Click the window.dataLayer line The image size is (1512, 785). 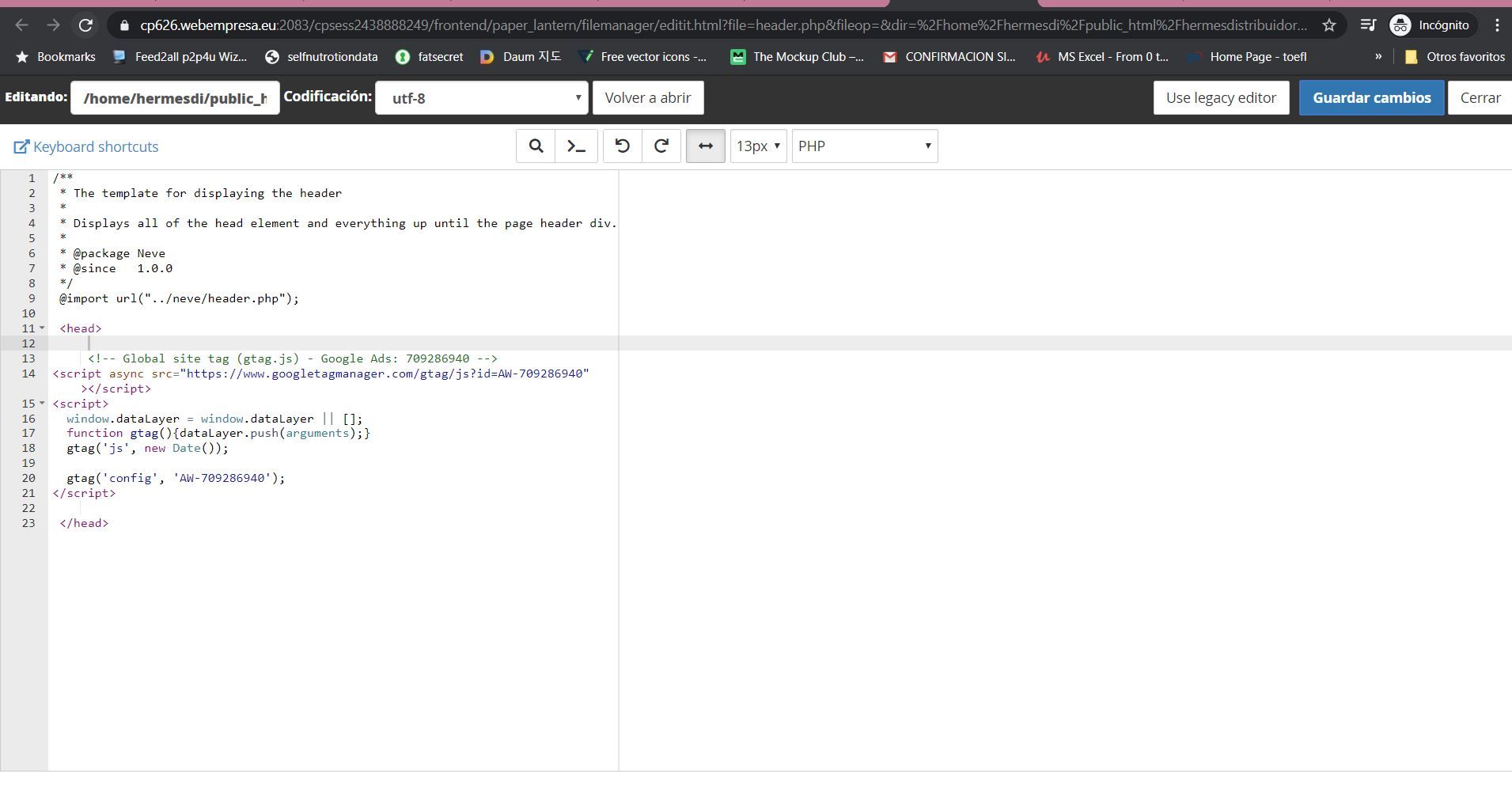tap(214, 419)
